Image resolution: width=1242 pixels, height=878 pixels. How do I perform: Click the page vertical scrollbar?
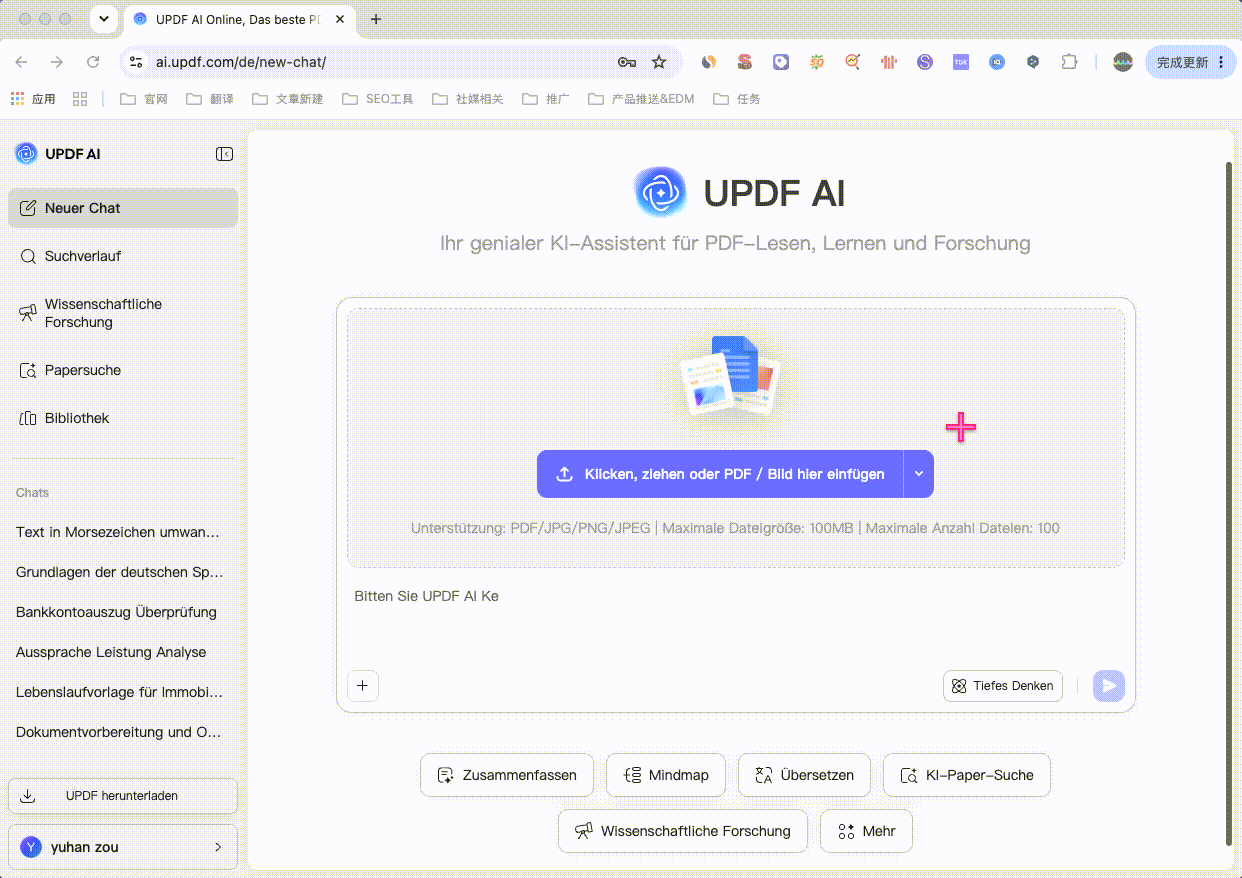coord(1229,503)
